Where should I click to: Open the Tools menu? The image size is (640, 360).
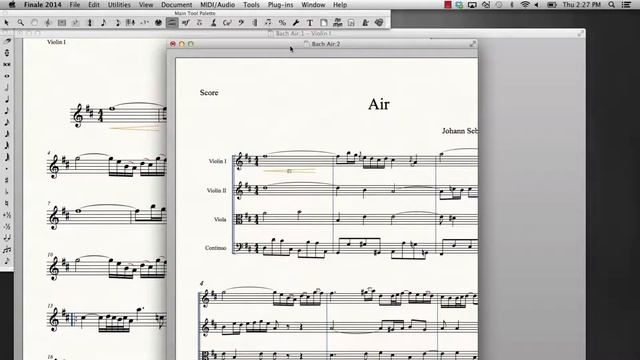pos(251,5)
